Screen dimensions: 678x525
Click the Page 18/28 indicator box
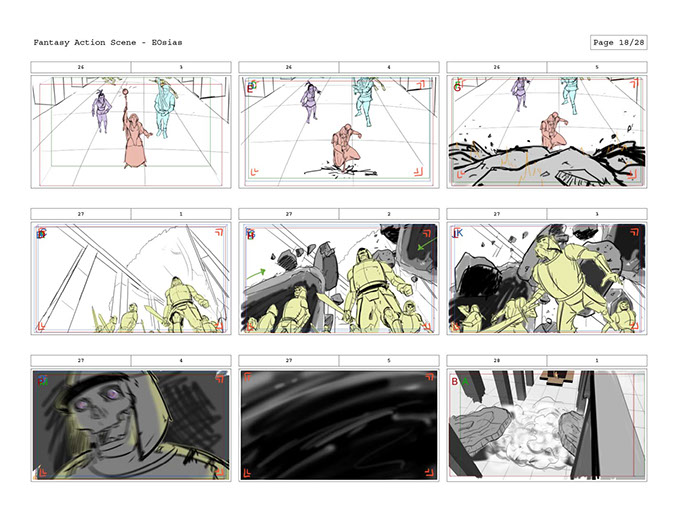pyautogui.click(x=620, y=43)
